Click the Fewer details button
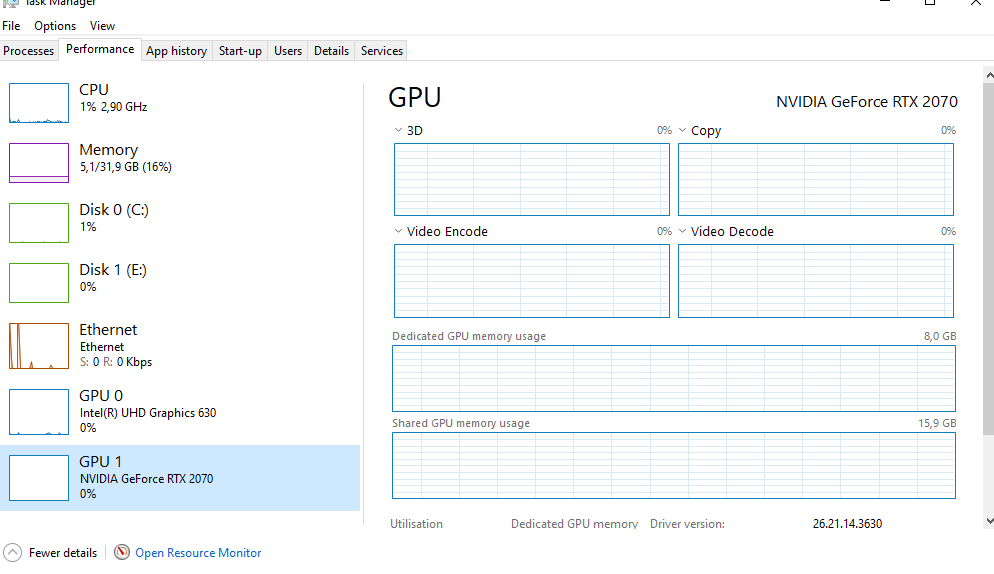The image size is (994, 574). pyautogui.click(x=51, y=552)
